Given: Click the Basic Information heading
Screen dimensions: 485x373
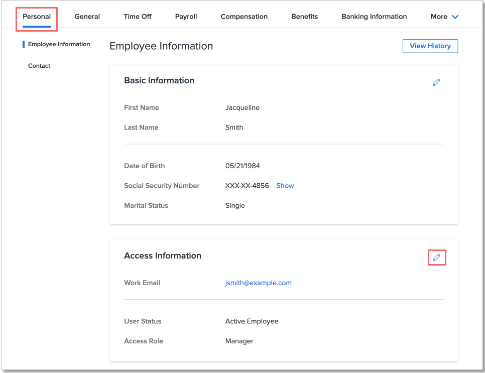Looking at the screenshot, I should (x=159, y=80).
